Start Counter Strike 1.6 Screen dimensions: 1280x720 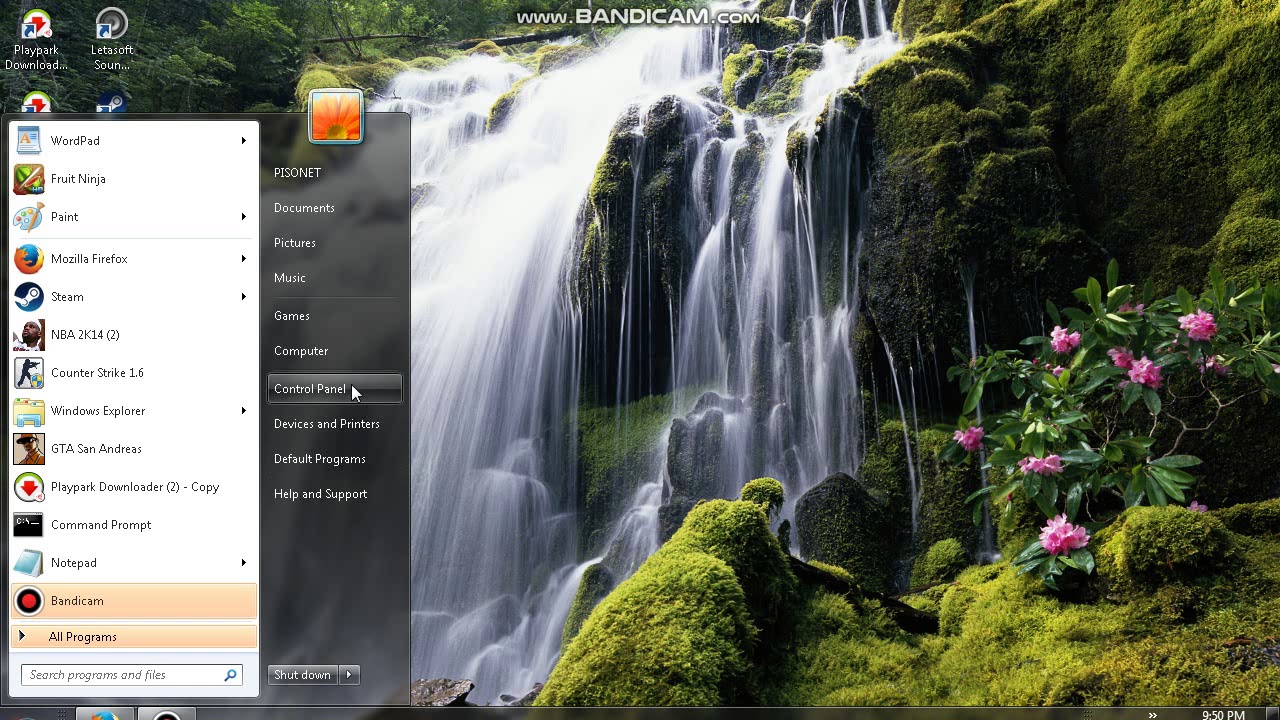[x=134, y=373]
